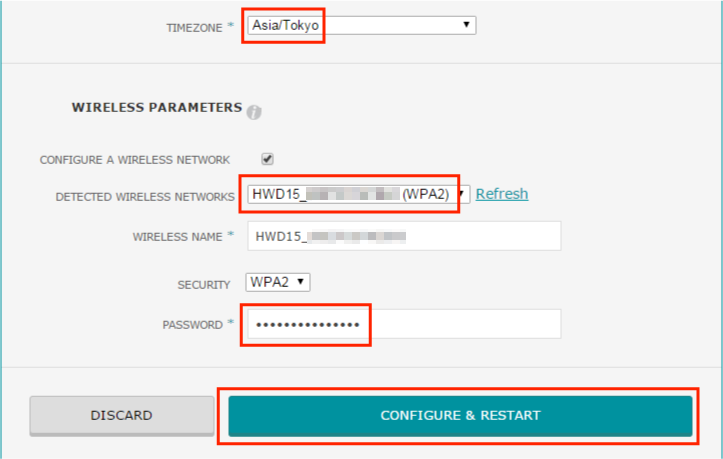
Task: Click the Timezone field label
Action: tap(195, 28)
